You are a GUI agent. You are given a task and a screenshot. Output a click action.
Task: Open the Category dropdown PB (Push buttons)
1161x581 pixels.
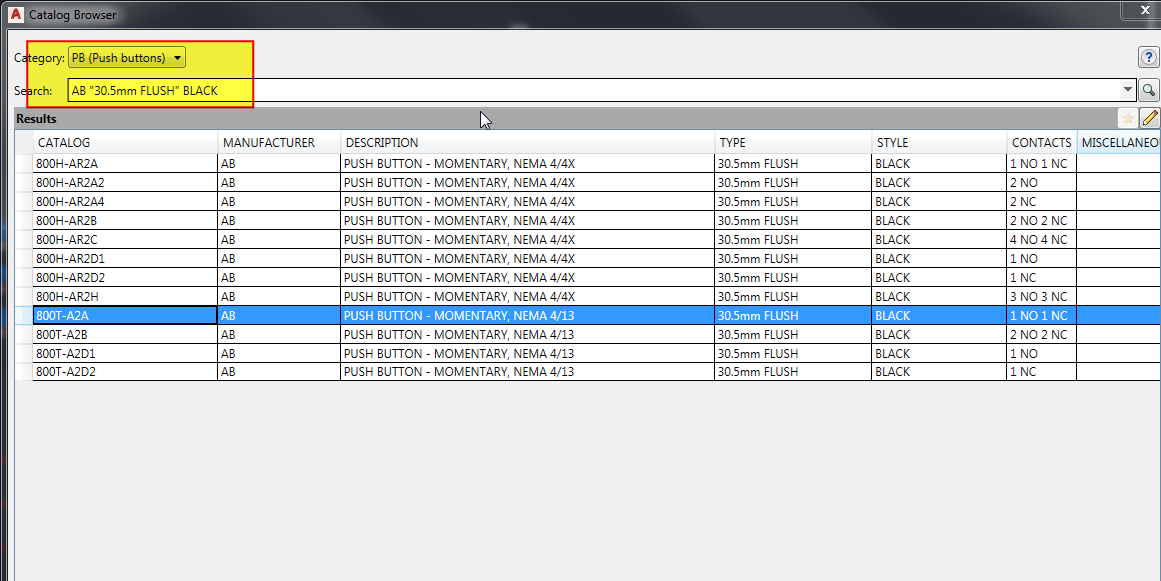coord(127,58)
